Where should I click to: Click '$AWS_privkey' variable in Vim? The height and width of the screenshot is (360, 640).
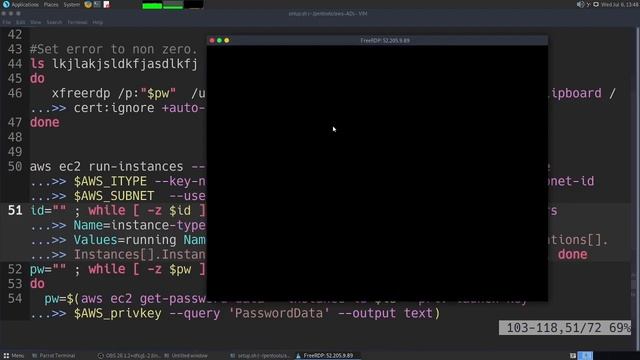pyautogui.click(x=118, y=313)
